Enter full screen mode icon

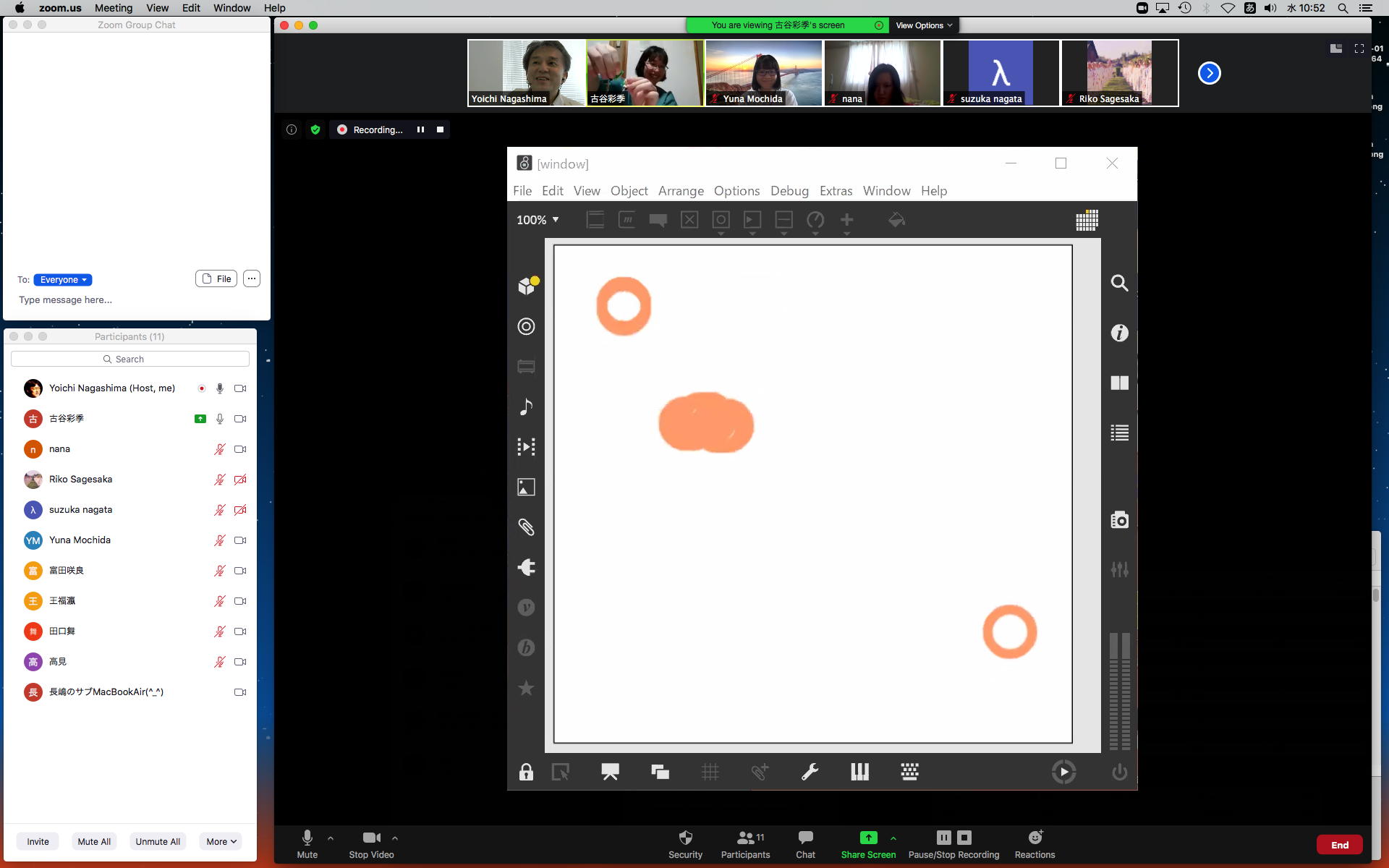tap(1359, 48)
